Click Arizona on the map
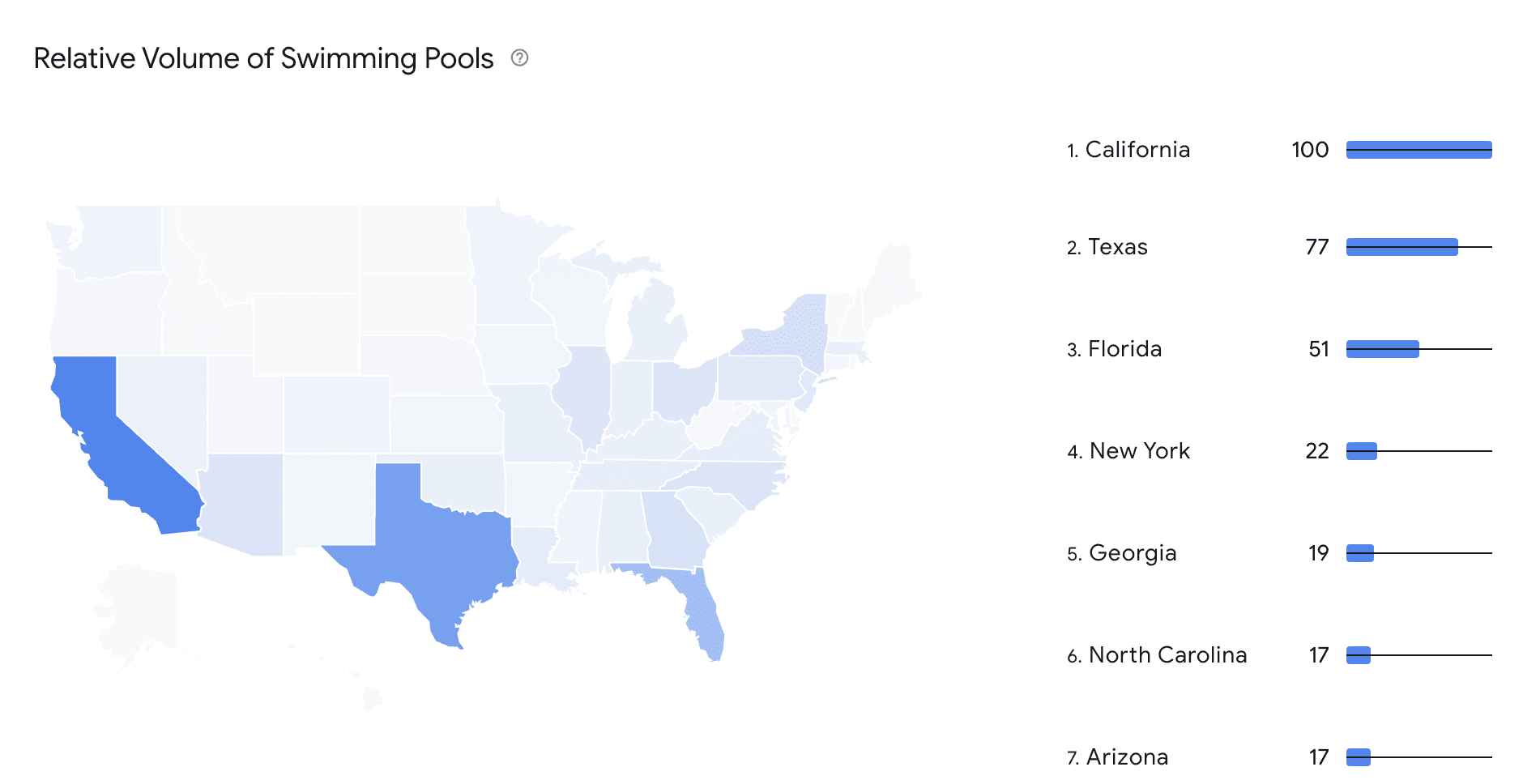Screen dimensions: 1523x784 [243, 502]
